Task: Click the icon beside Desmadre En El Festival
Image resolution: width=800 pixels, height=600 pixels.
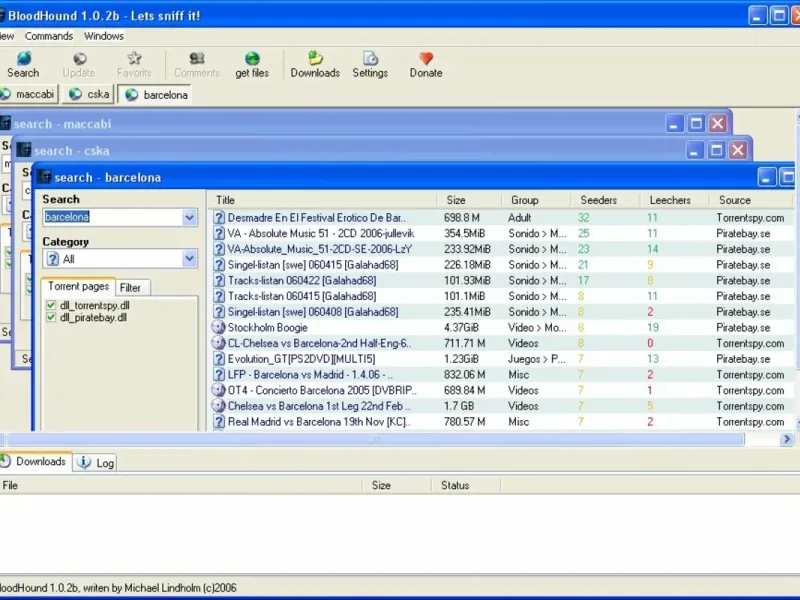Action: point(219,217)
